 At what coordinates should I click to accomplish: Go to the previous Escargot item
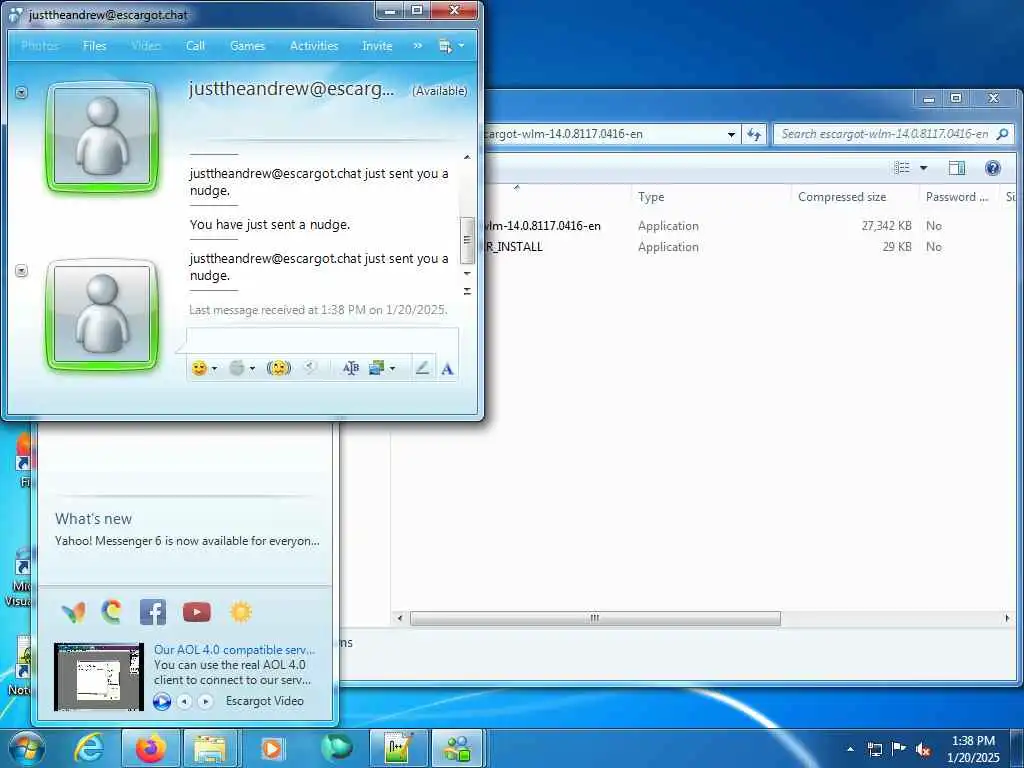click(185, 701)
